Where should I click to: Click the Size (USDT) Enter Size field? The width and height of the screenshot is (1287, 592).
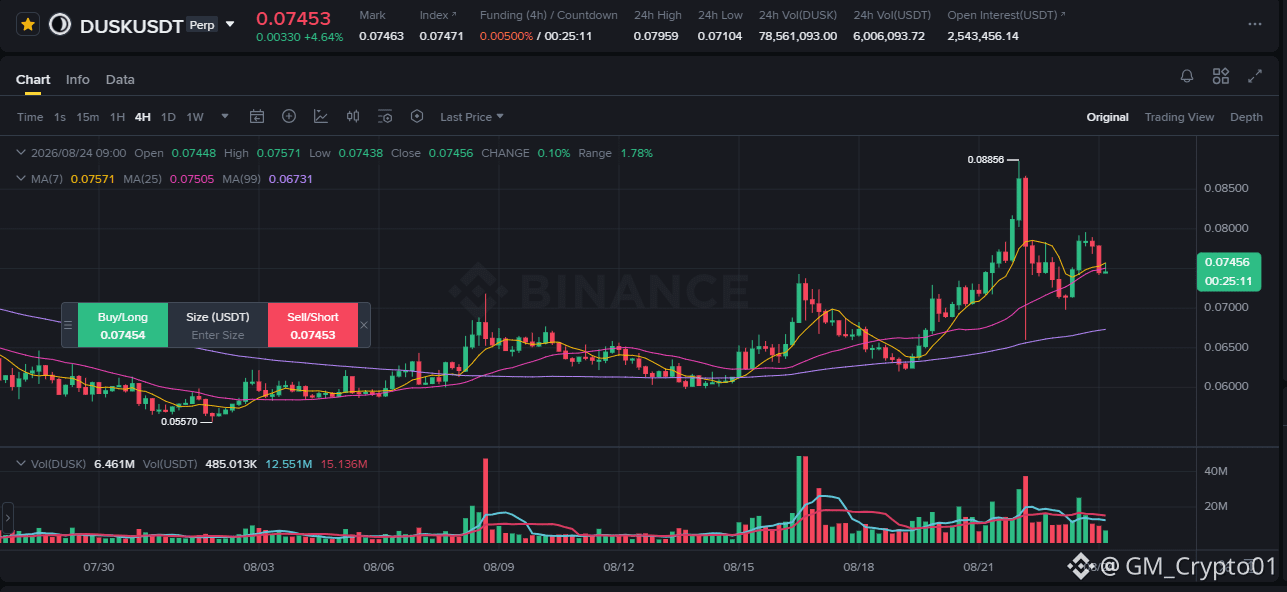tap(218, 325)
